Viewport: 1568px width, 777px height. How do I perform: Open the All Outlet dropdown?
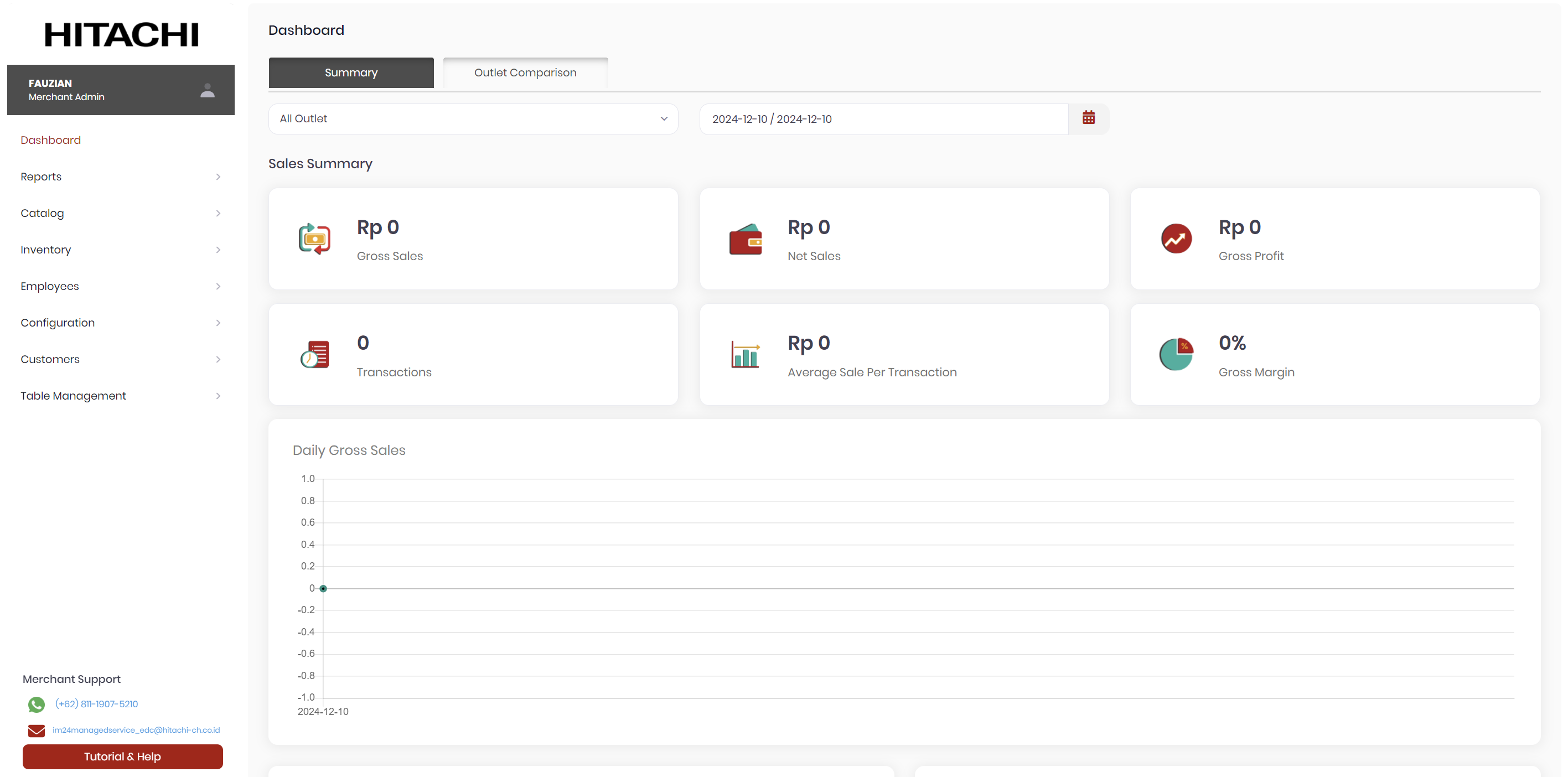click(x=473, y=118)
